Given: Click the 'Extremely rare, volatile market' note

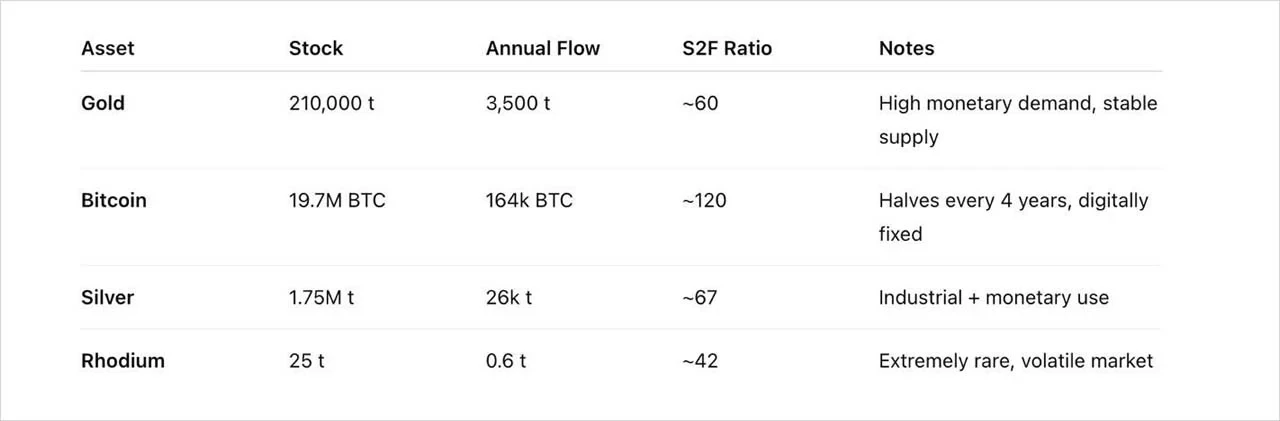Looking at the screenshot, I should pyautogui.click(x=1016, y=361).
